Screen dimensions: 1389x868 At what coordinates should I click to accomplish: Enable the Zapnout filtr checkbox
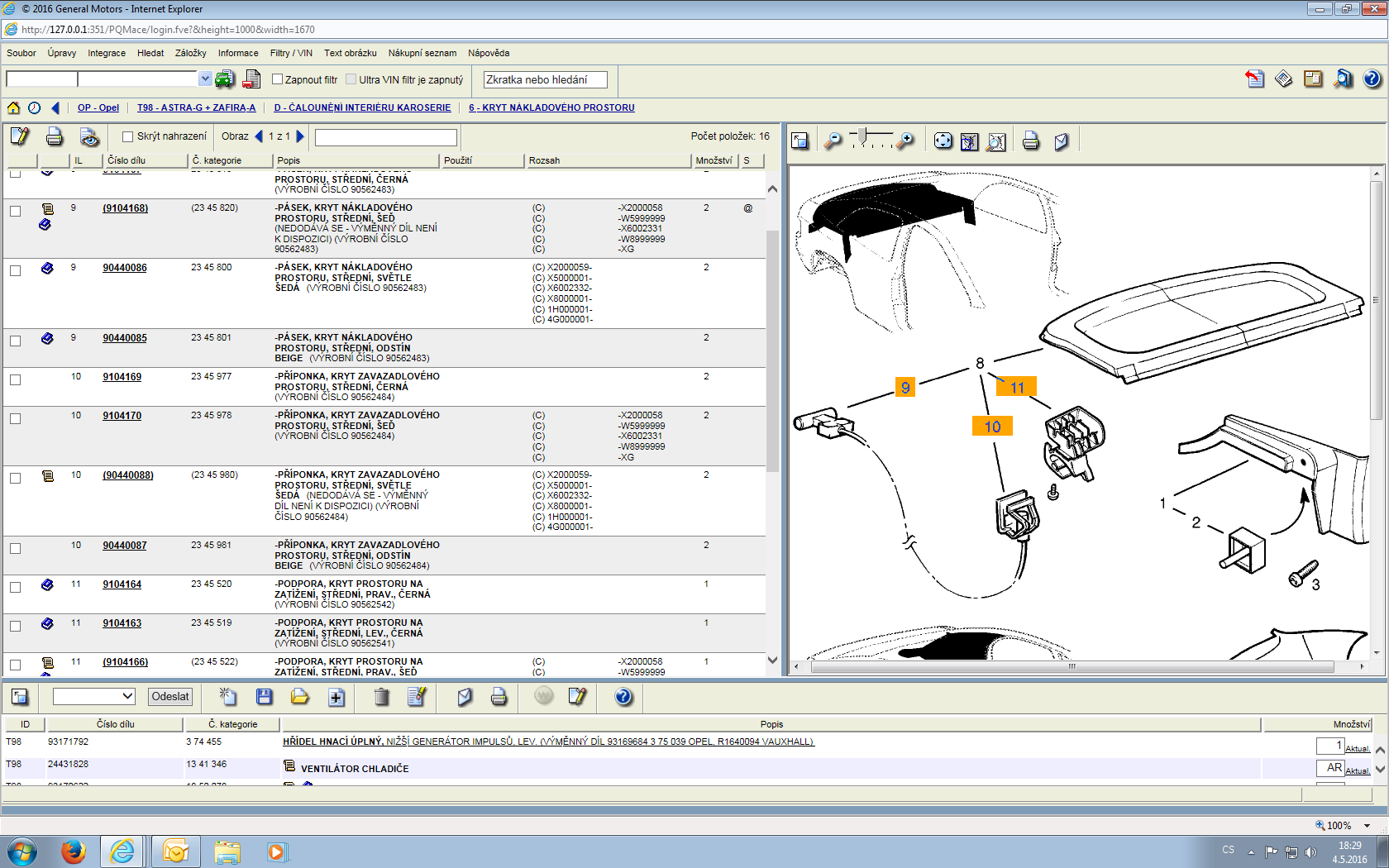point(278,79)
